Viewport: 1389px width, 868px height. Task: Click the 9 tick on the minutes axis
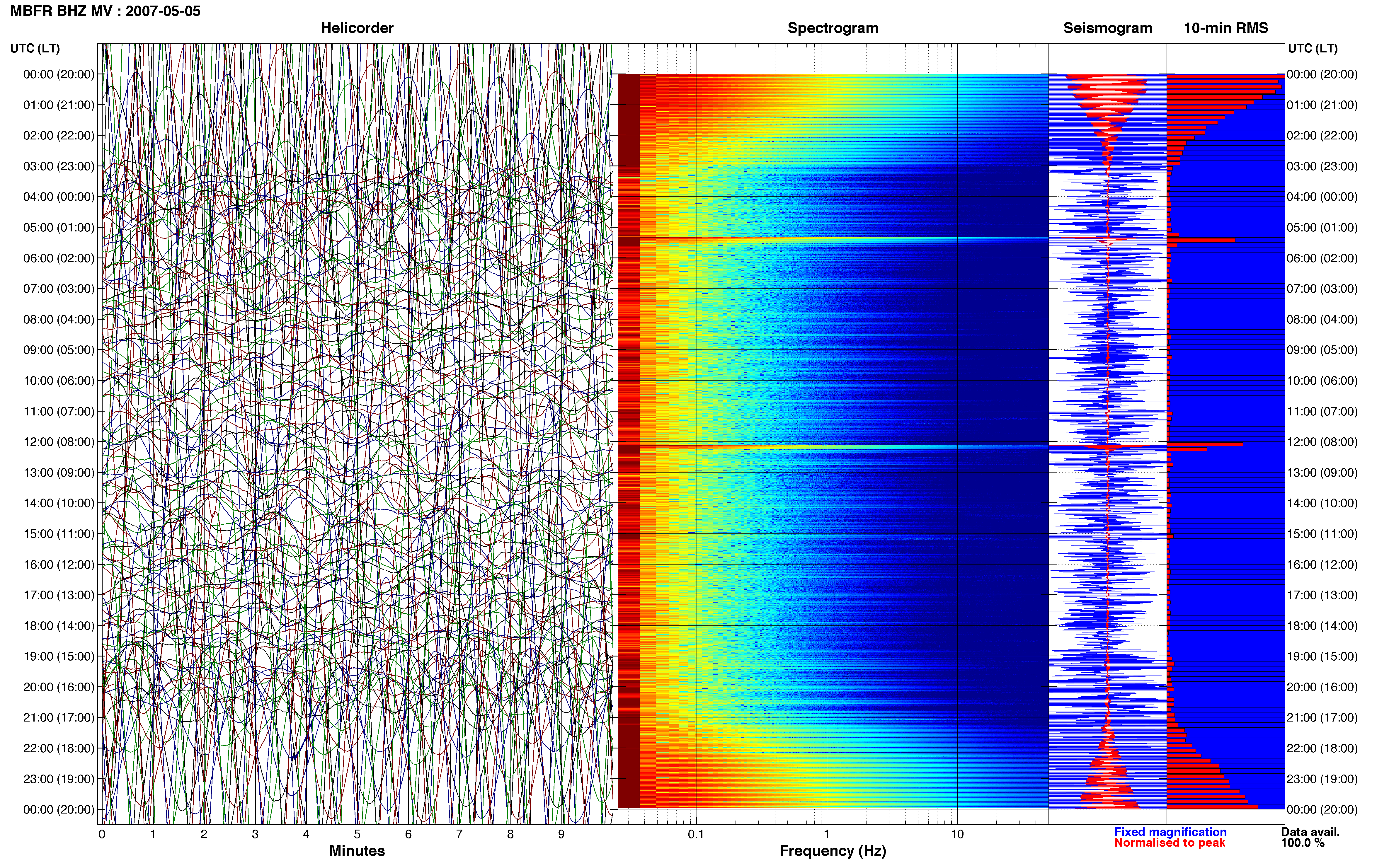click(561, 834)
